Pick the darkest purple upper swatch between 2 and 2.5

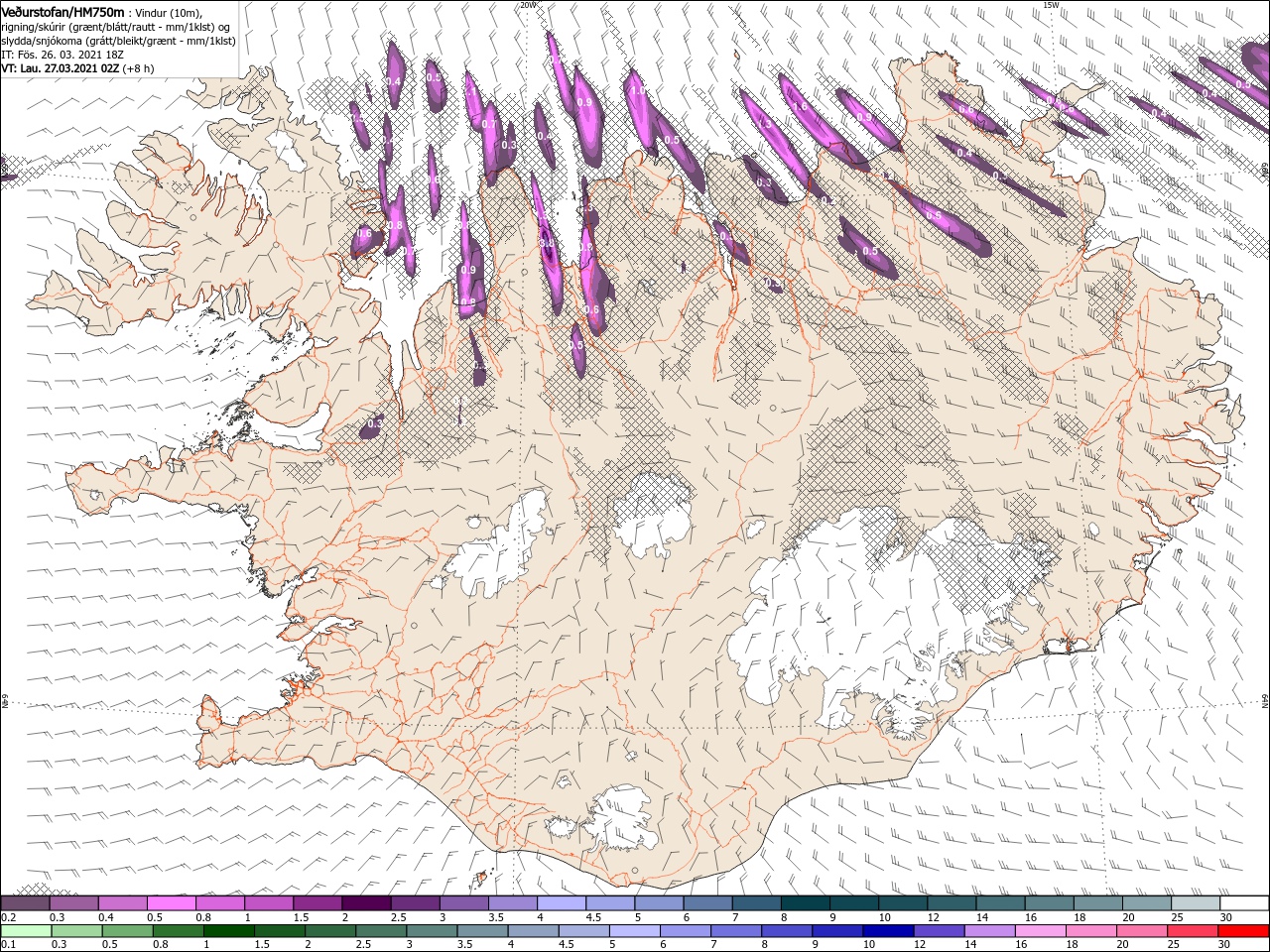click(x=366, y=903)
